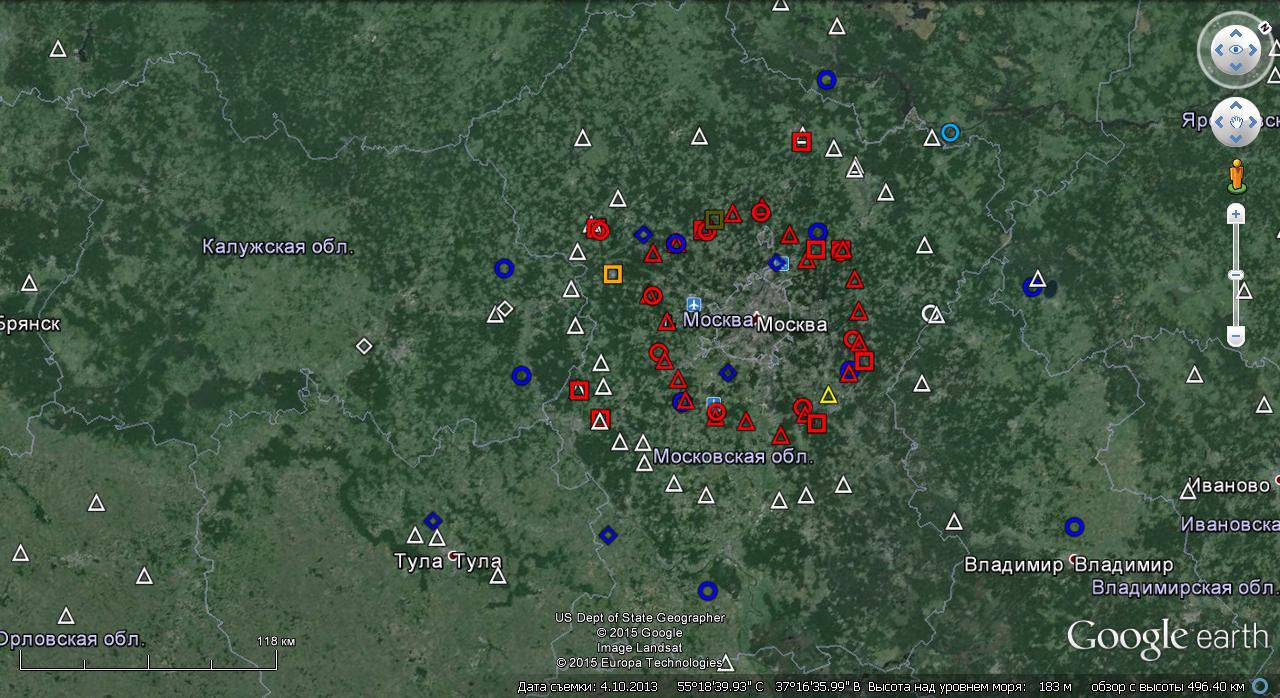Click the zoom slider handle
The image size is (1280, 698).
pyautogui.click(x=1236, y=275)
